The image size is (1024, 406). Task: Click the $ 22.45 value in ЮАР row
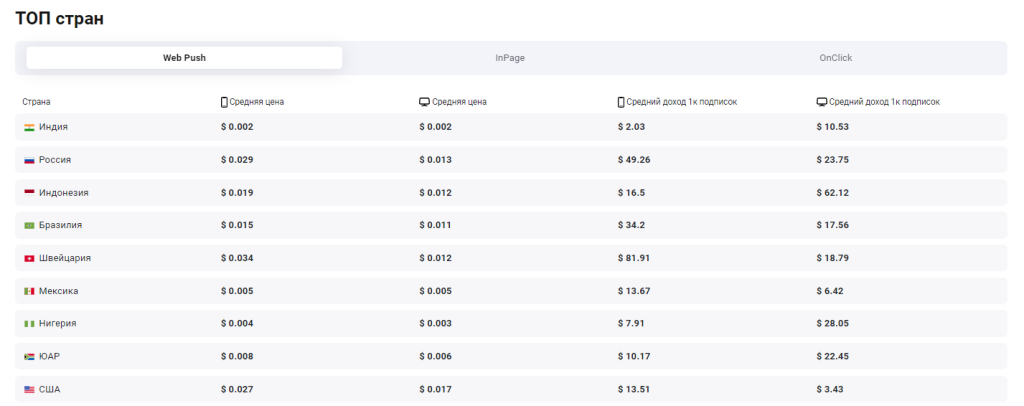833,356
